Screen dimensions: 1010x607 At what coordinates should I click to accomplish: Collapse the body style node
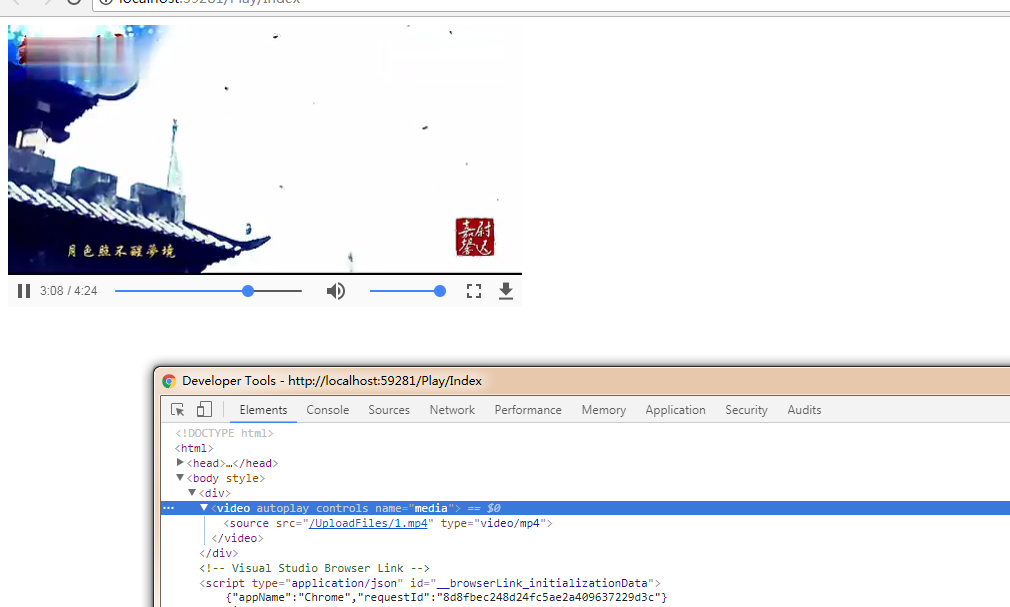point(180,477)
